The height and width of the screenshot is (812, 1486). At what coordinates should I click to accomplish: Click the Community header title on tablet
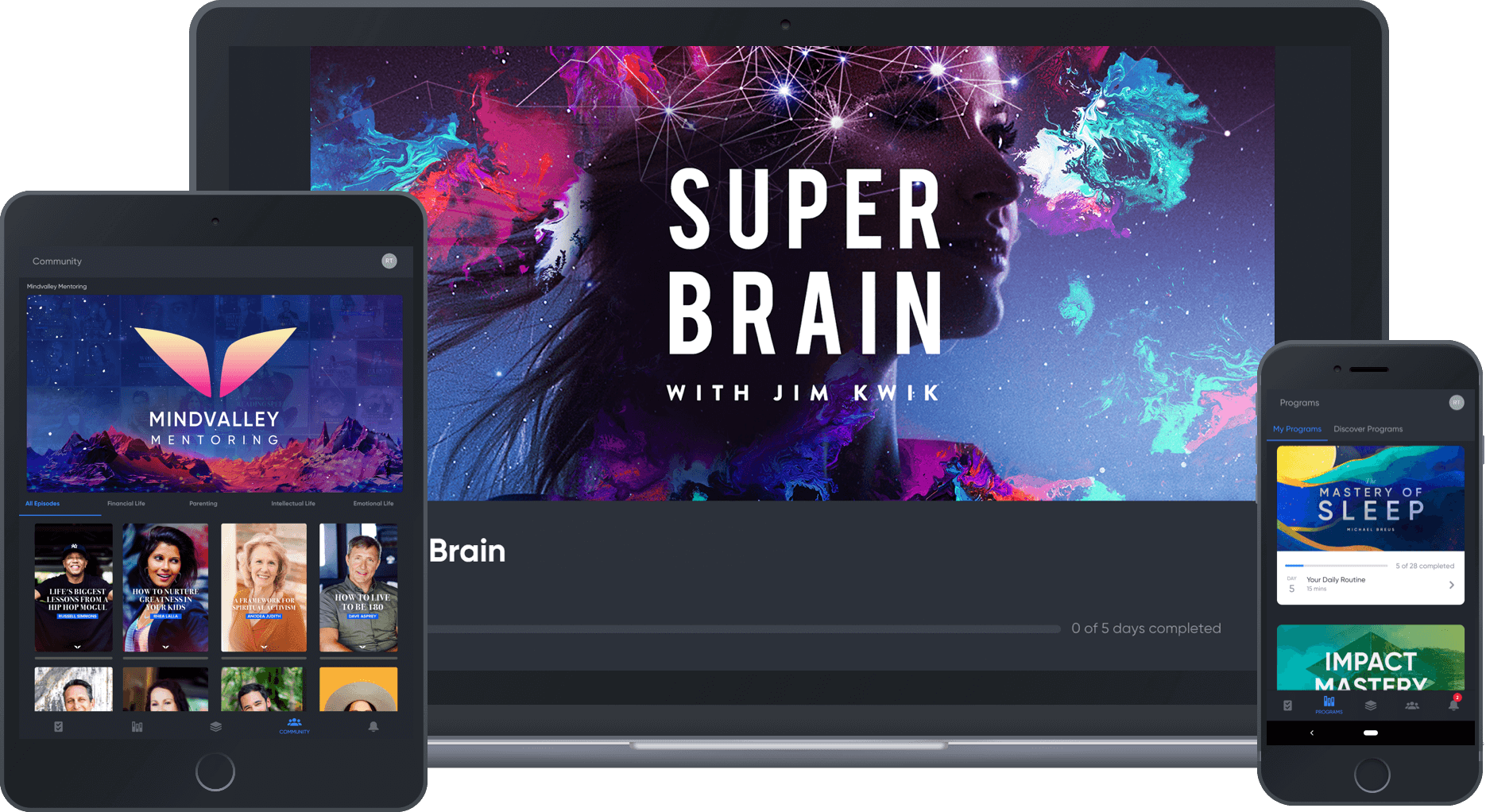[57, 261]
